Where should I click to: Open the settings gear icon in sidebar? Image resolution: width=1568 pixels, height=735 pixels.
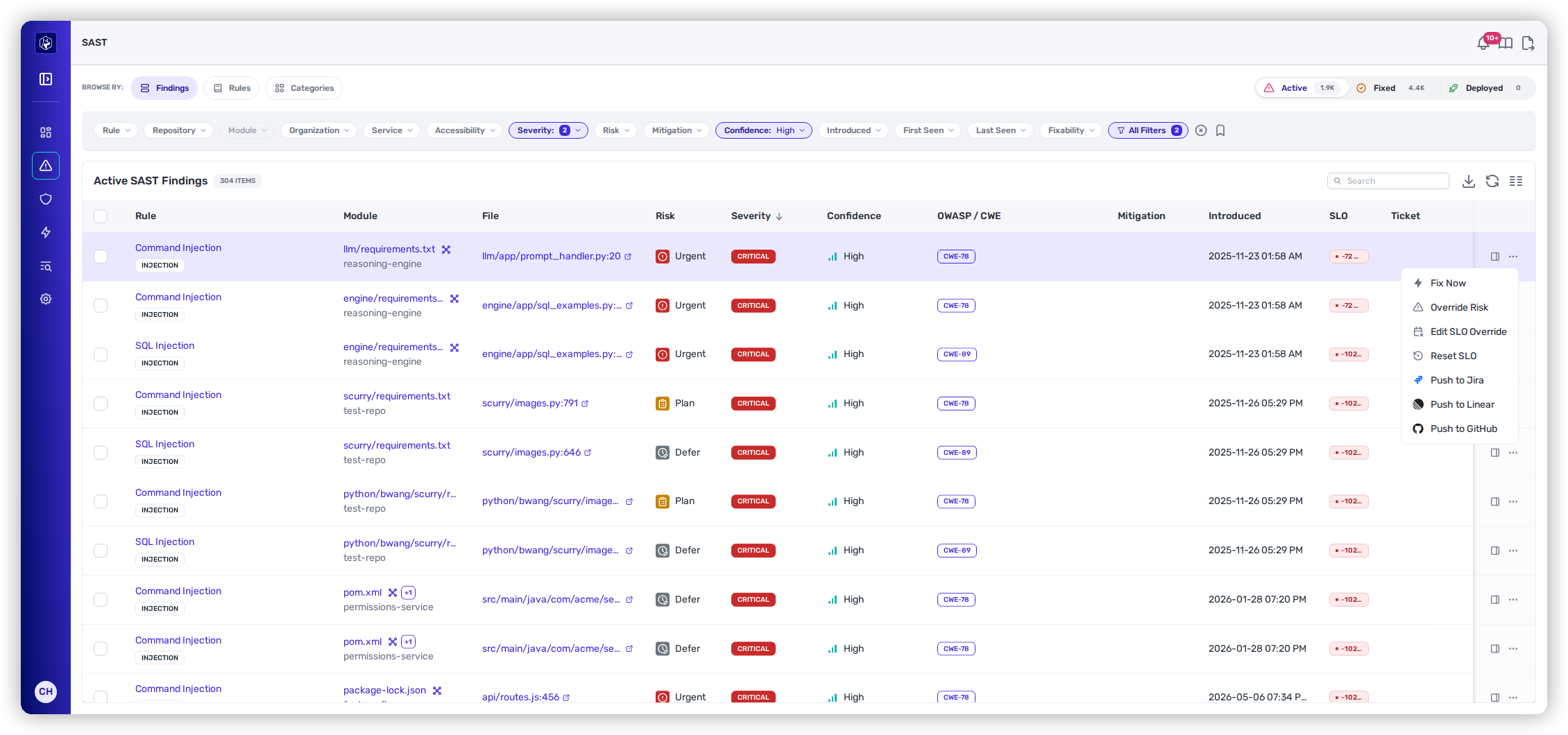pos(46,299)
